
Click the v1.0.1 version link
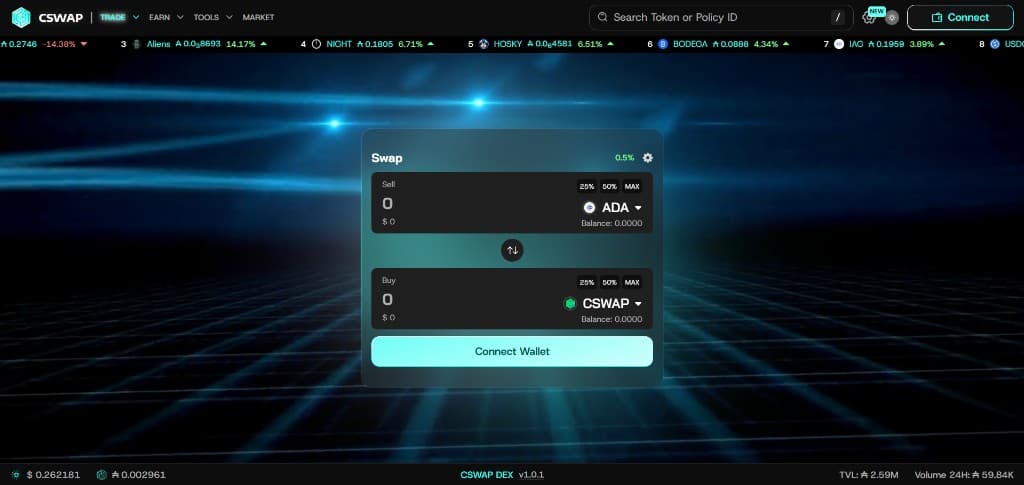point(532,475)
